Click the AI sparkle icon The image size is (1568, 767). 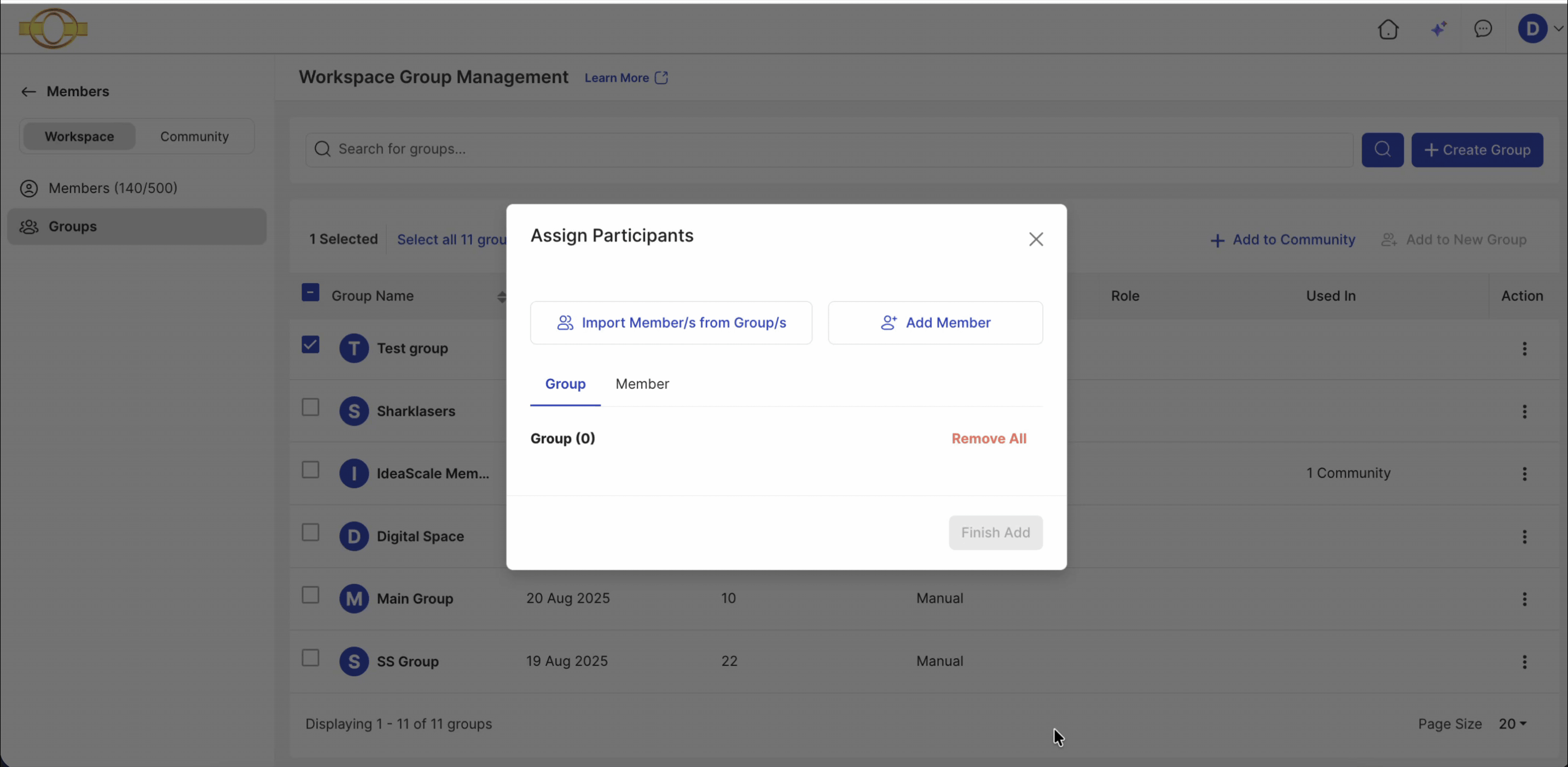(x=1439, y=28)
